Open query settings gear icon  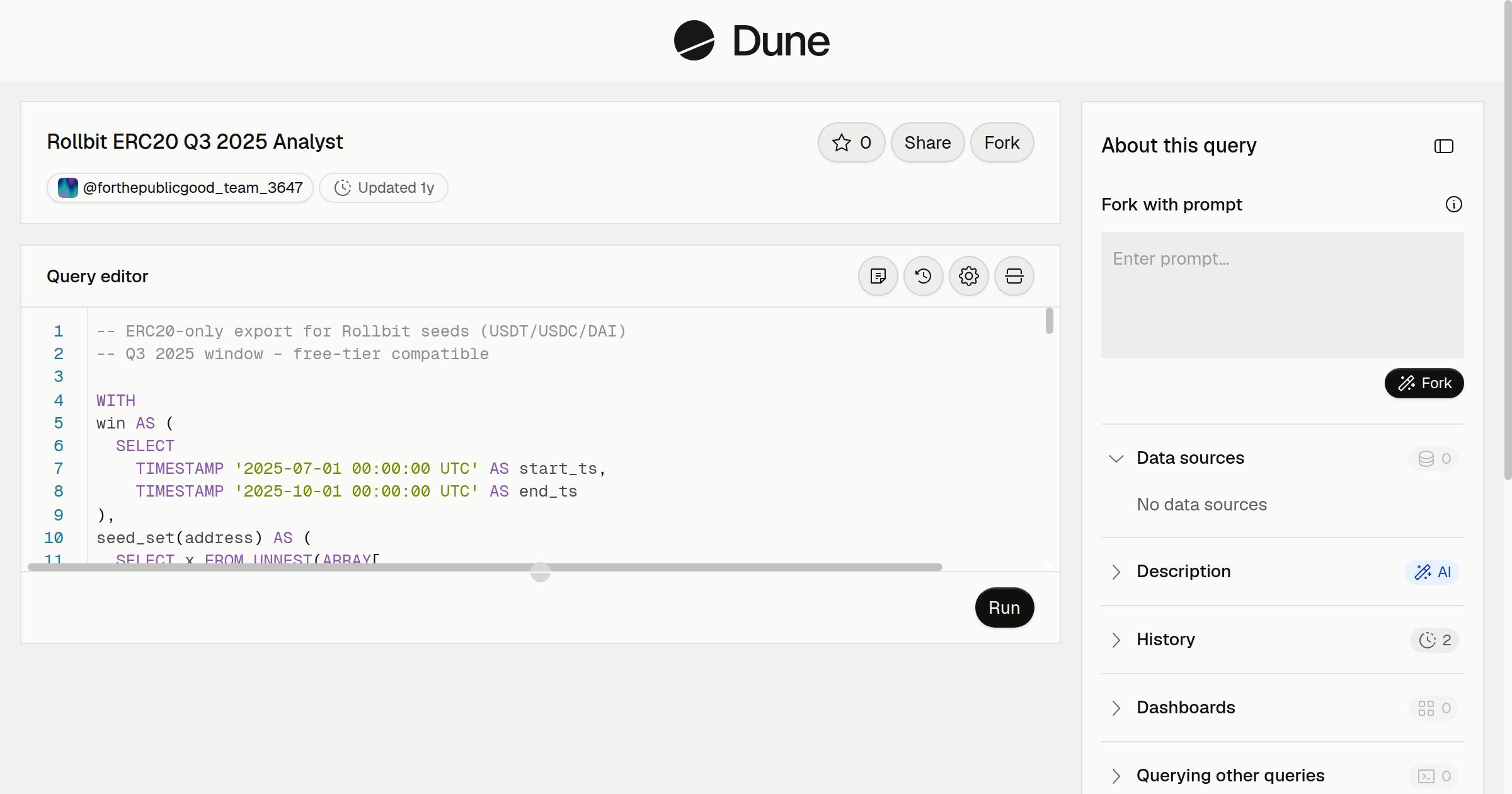coord(969,276)
